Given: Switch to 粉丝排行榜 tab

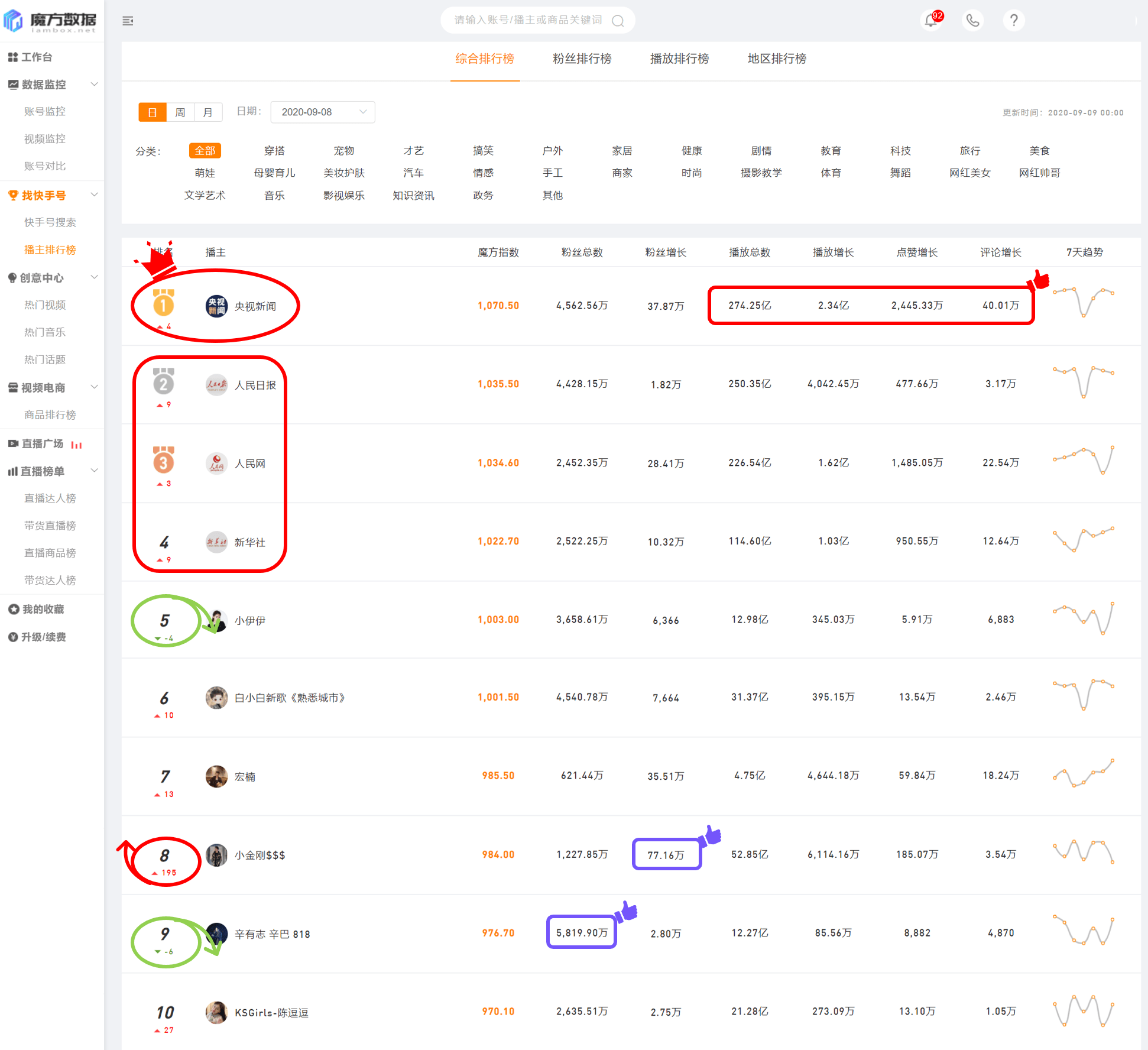Looking at the screenshot, I should [582, 59].
